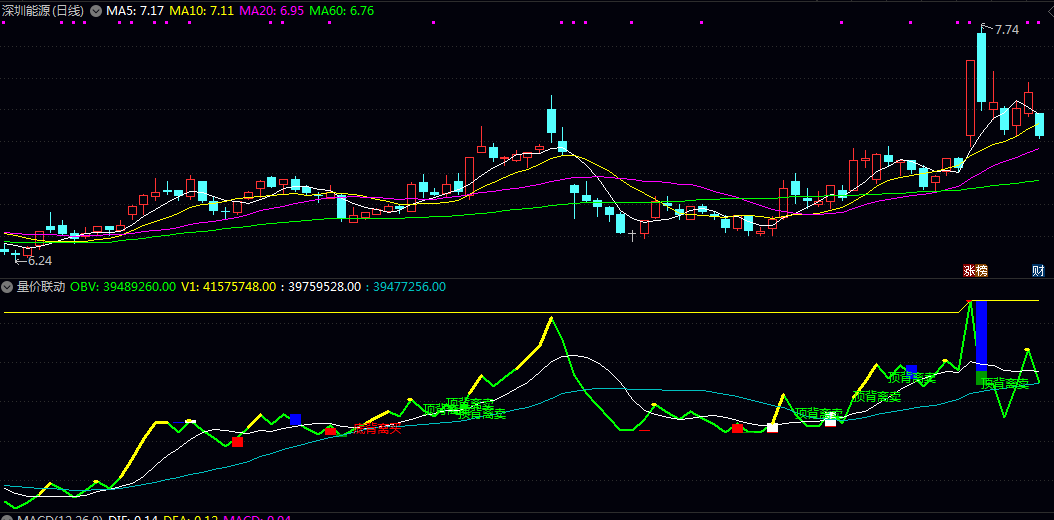Click the first red signal square on the OBV line
The height and width of the screenshot is (520, 1054).
[x=237, y=441]
